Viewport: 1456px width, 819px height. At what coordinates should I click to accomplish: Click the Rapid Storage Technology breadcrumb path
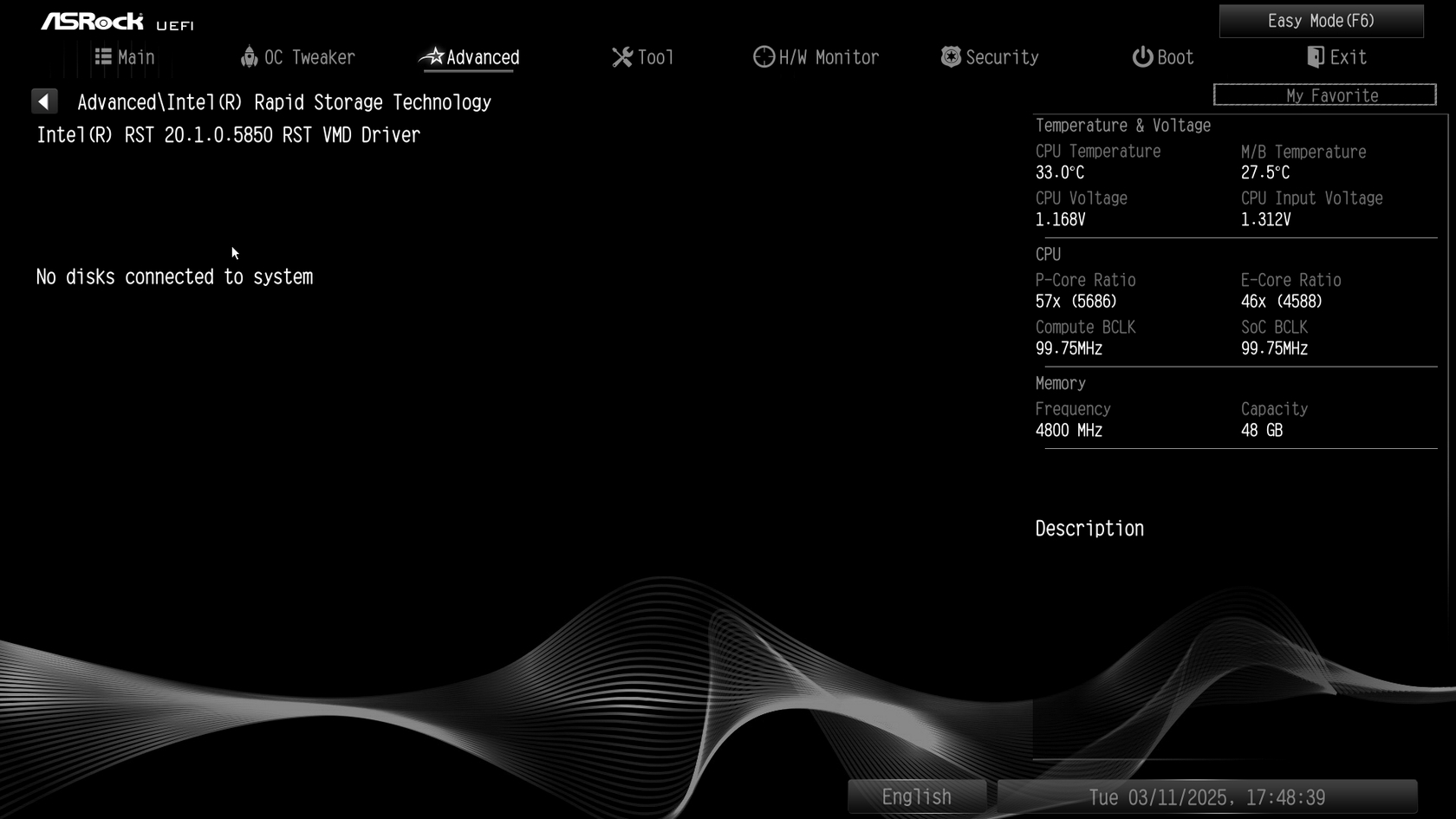coord(284,102)
